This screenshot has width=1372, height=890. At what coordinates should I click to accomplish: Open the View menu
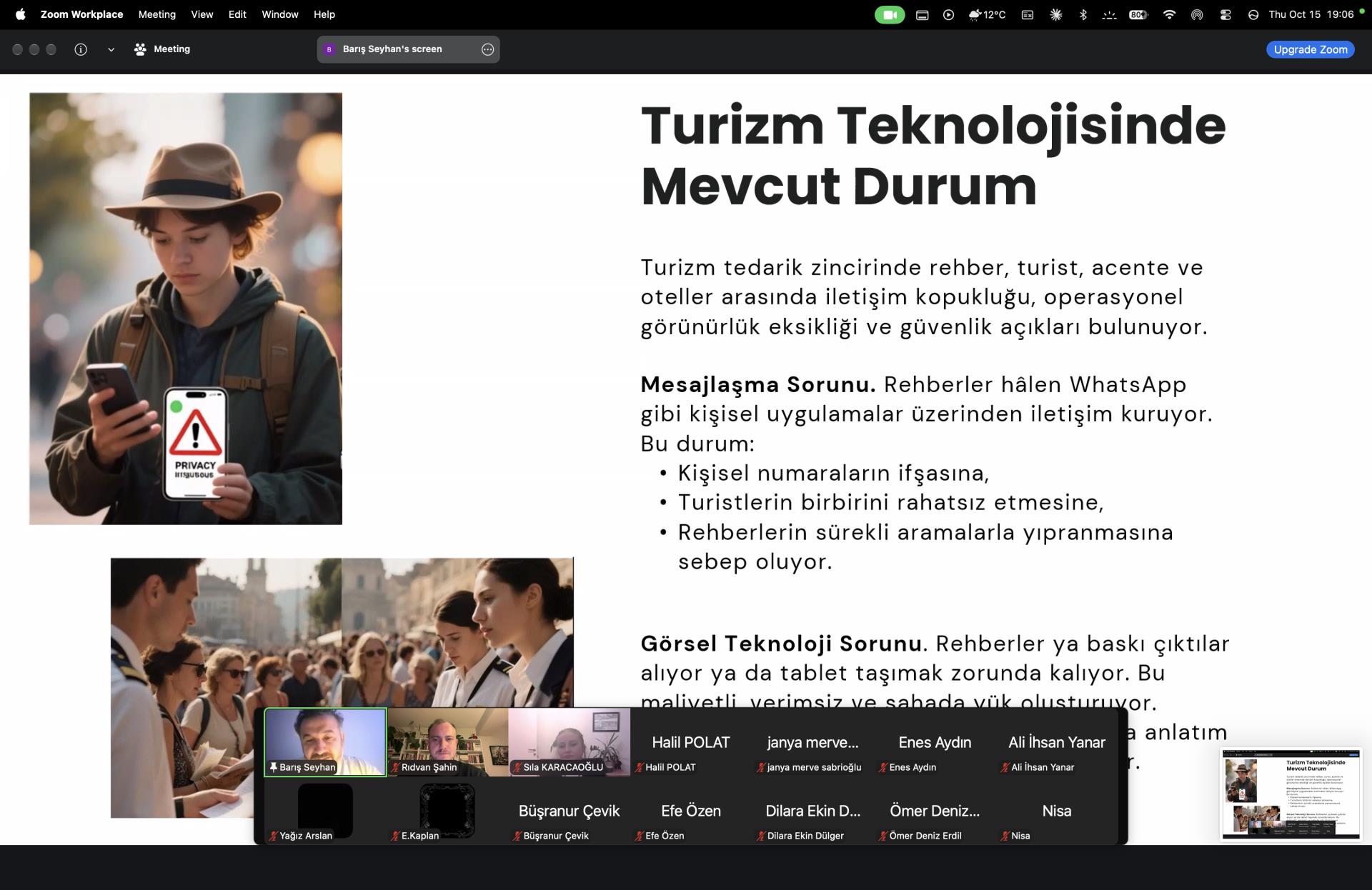pos(202,14)
